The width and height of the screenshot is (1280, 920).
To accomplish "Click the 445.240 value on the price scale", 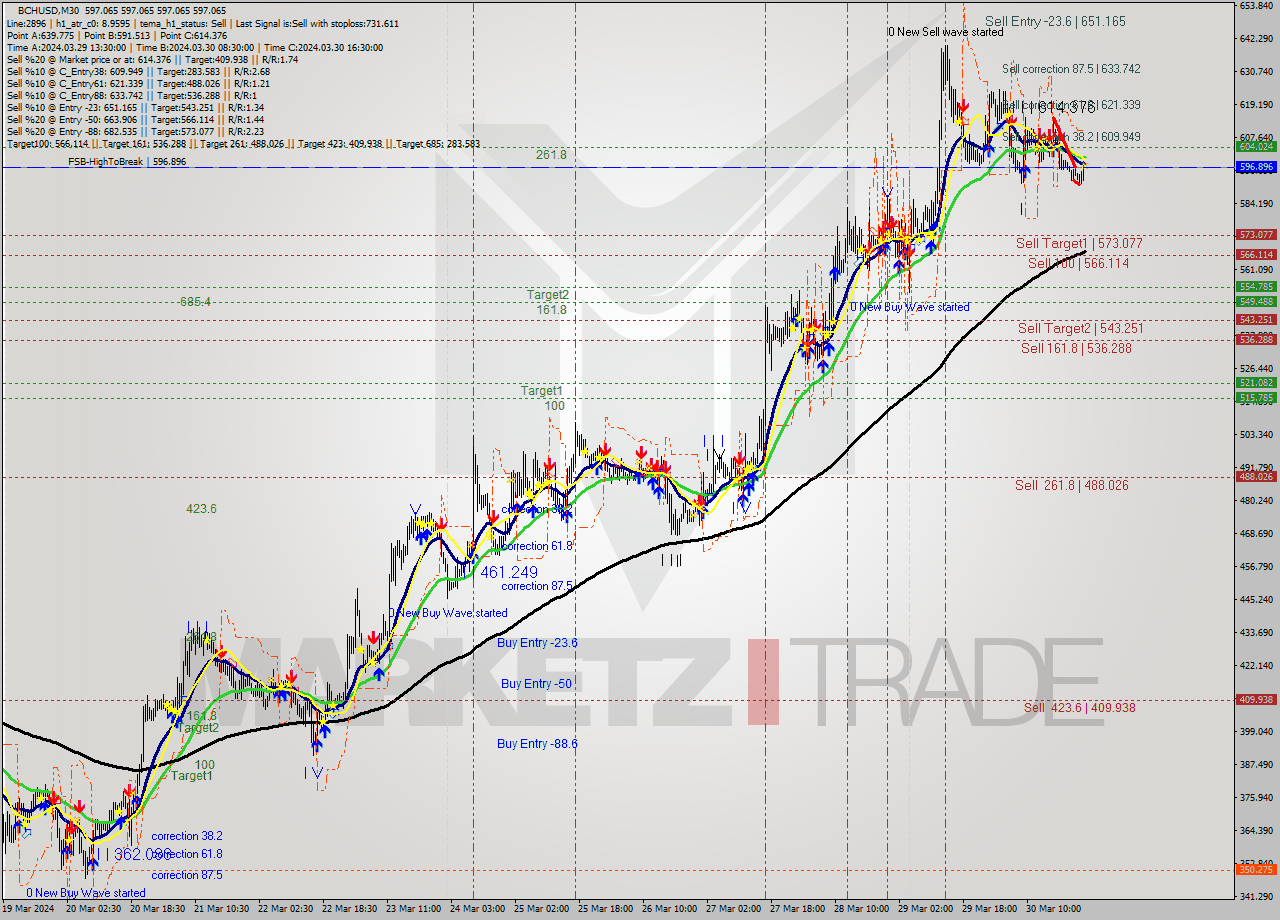I will pos(1256,600).
